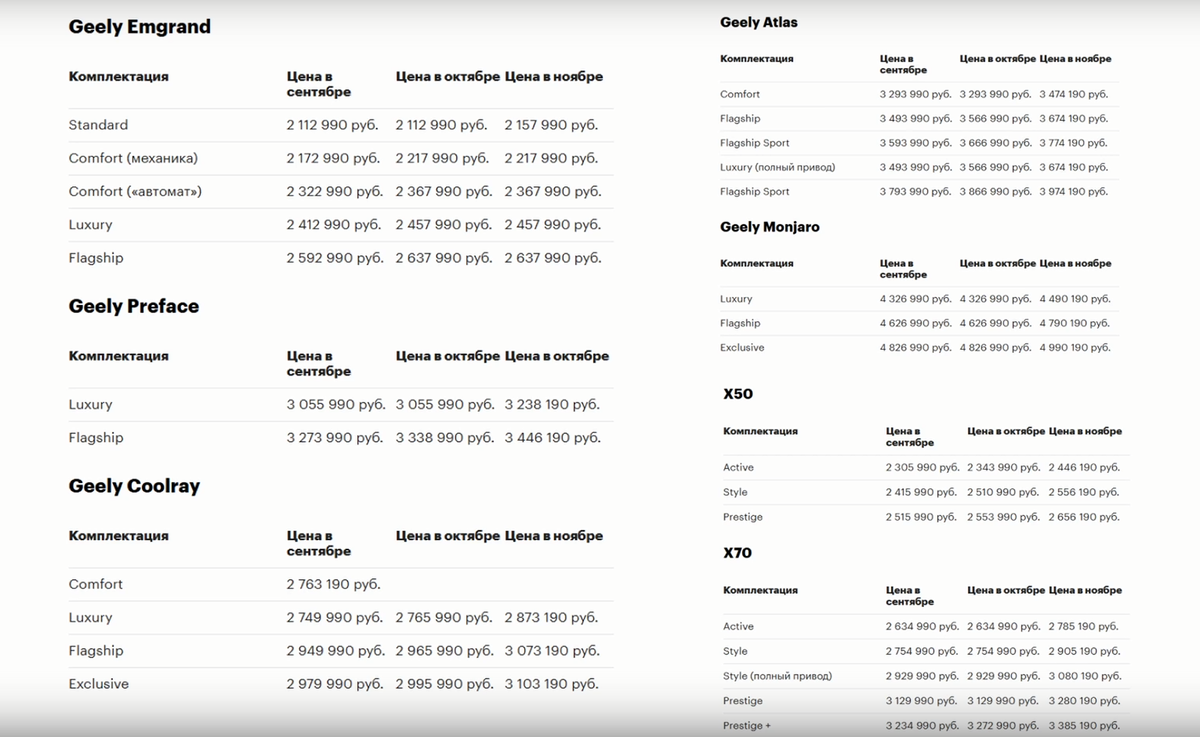The width and height of the screenshot is (1200, 737).
Task: Select X50 Style September price "2 415 990 руб."
Action: pyautogui.click(x=921, y=492)
